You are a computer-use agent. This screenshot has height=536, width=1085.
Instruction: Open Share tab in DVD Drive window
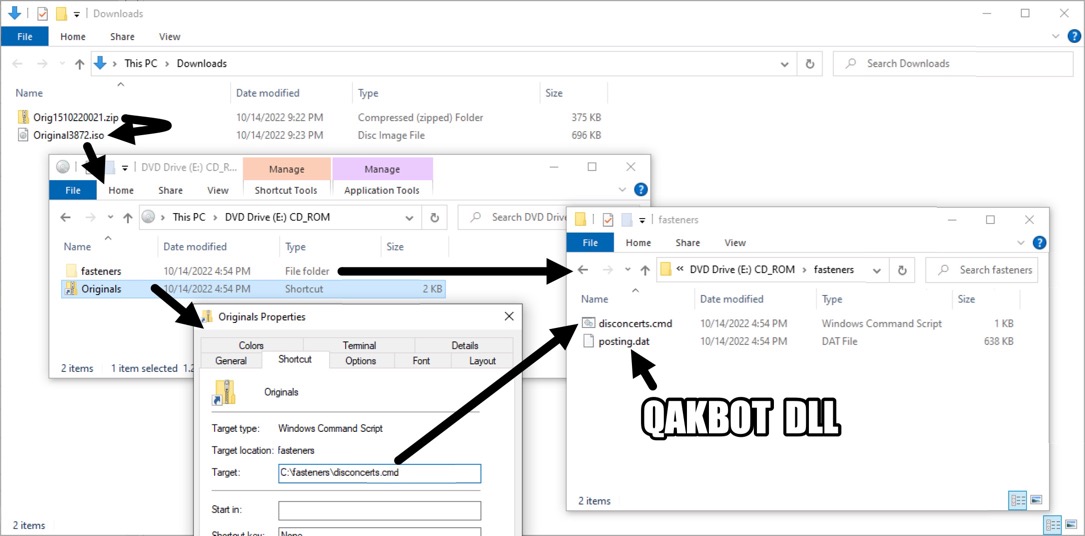tap(170, 190)
